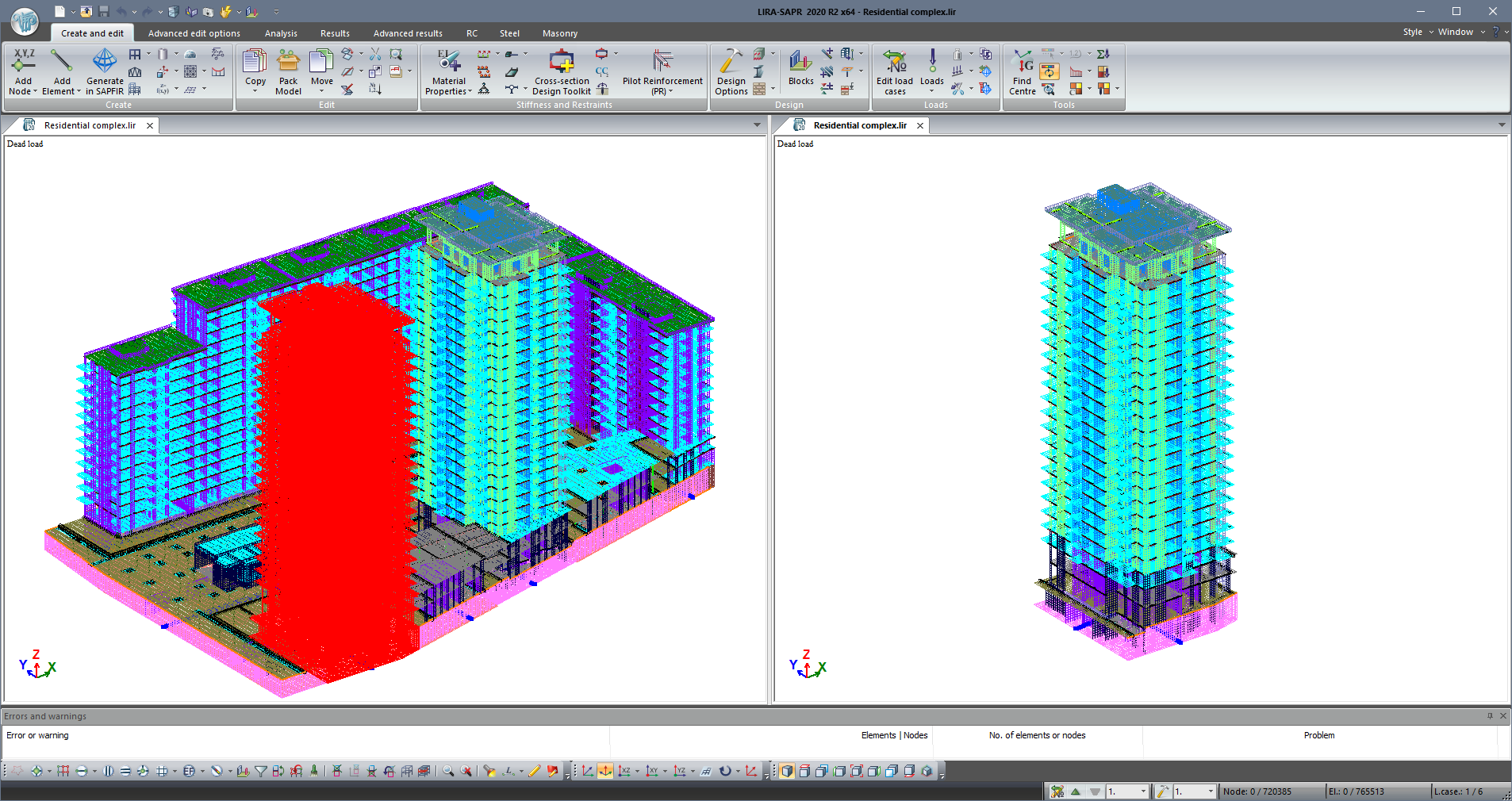Viewport: 1512px width, 801px height.
Task: Select the Material Properties tool
Action: [447, 71]
